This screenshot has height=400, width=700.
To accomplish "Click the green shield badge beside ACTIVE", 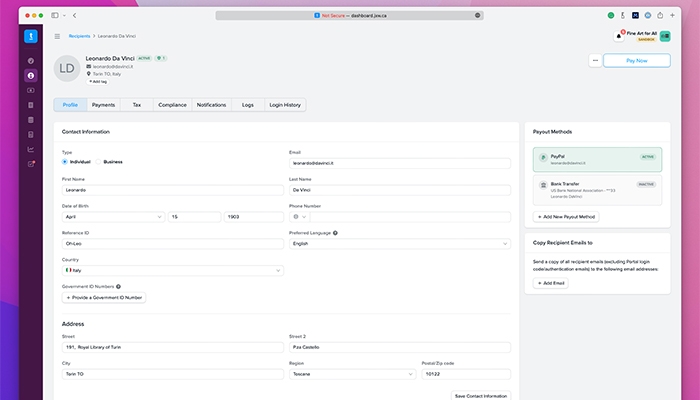I will tap(161, 58).
